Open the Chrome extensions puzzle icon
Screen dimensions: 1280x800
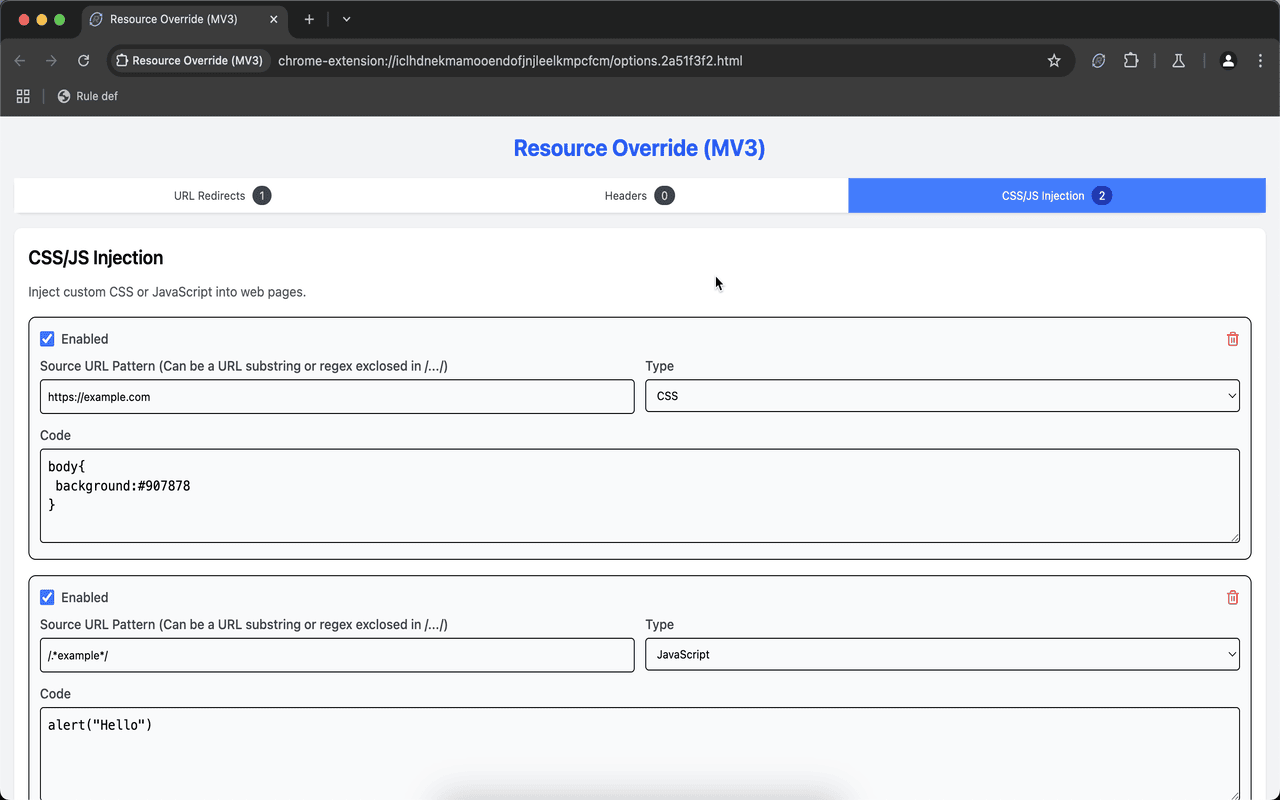pyautogui.click(x=1131, y=60)
